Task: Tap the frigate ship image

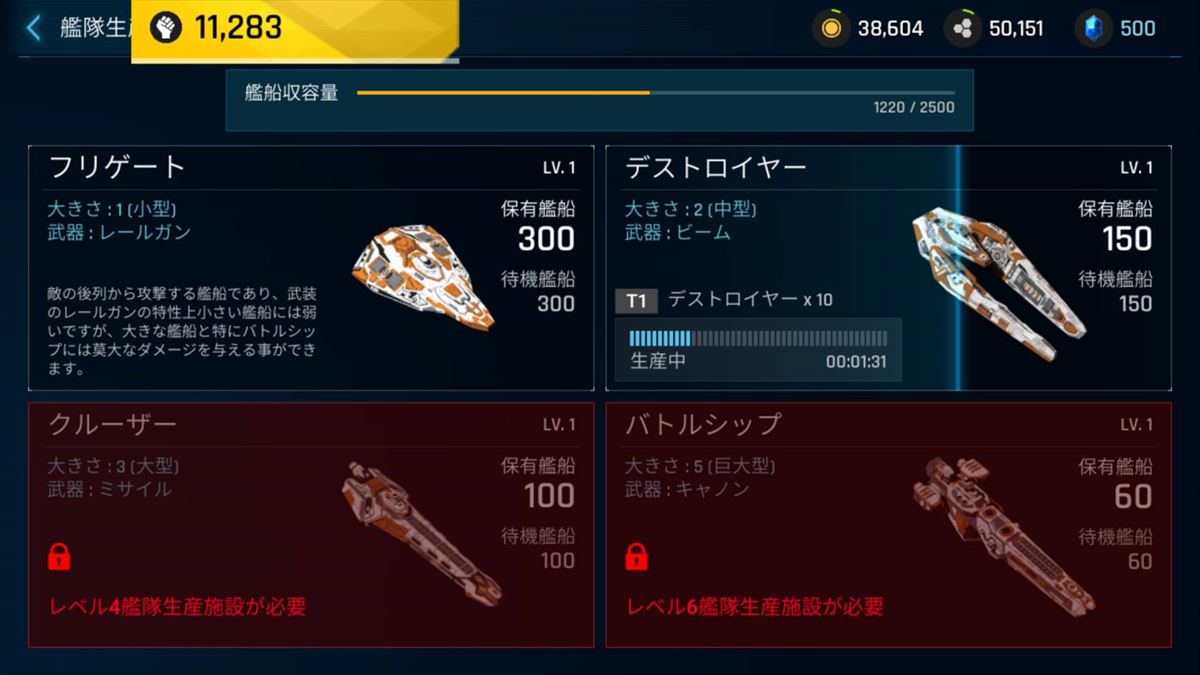Action: point(423,275)
